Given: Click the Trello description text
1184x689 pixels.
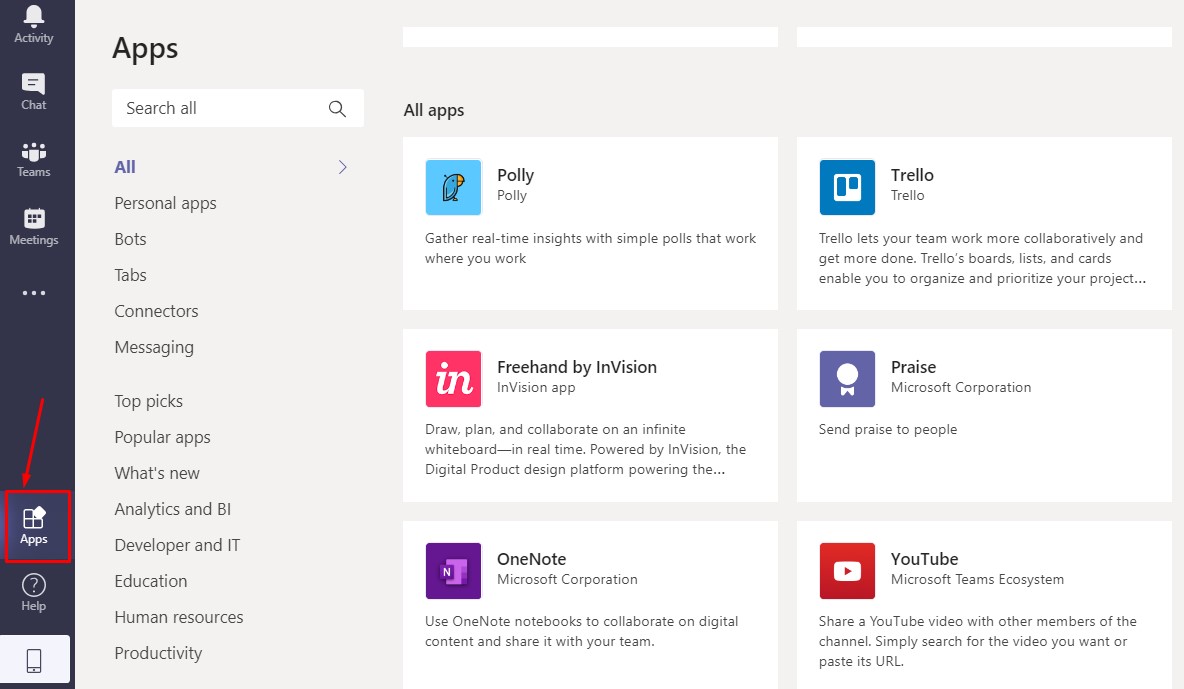Looking at the screenshot, I should click(982, 258).
